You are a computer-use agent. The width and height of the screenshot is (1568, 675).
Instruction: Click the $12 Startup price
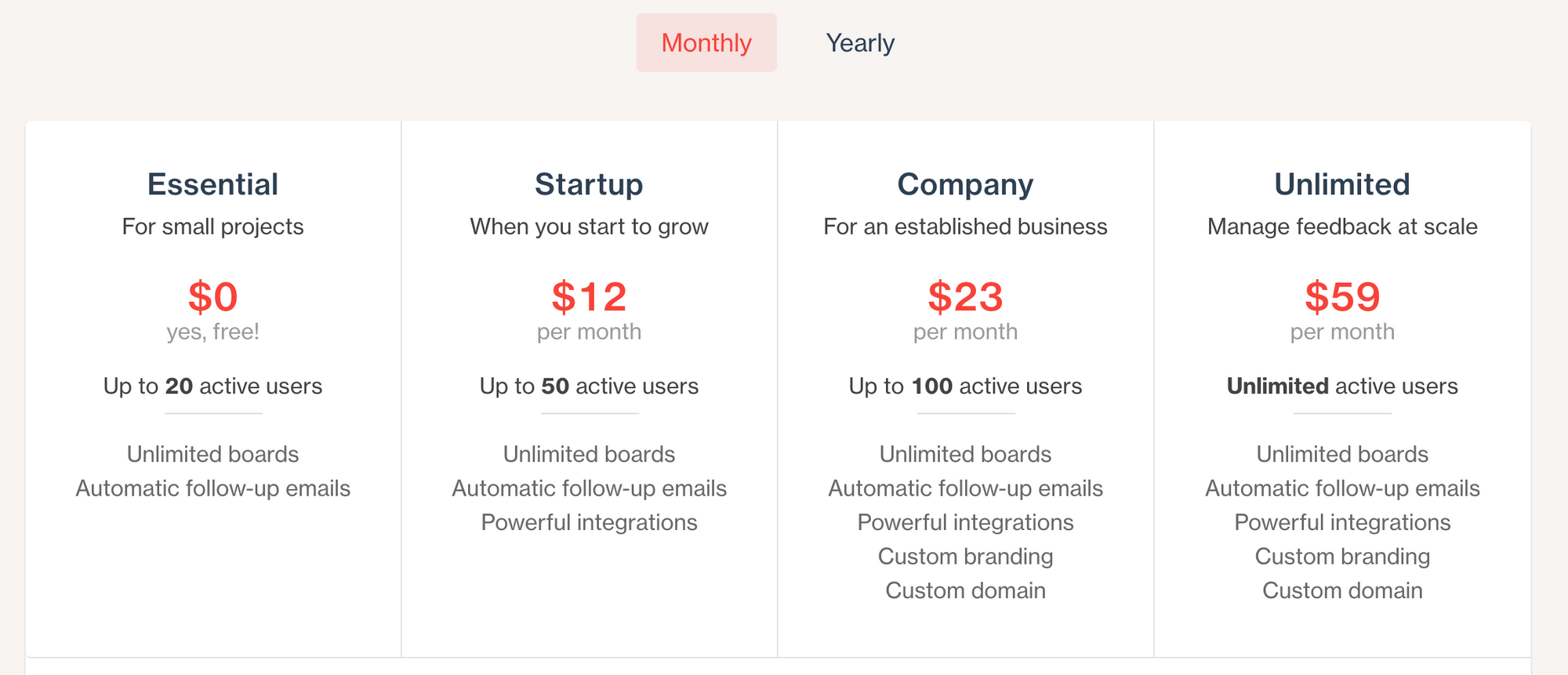(589, 296)
